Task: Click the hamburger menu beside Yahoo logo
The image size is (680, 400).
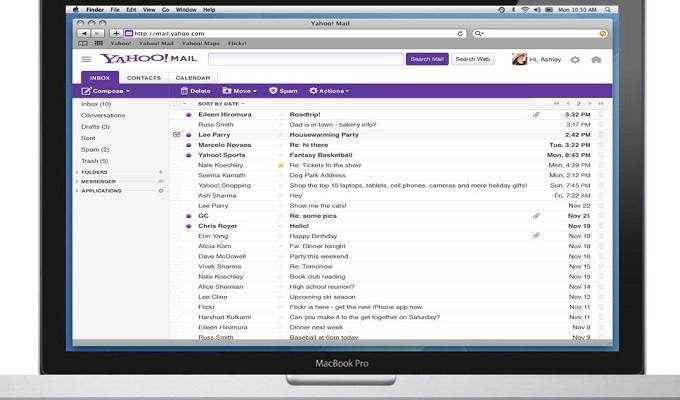Action: coord(86,60)
